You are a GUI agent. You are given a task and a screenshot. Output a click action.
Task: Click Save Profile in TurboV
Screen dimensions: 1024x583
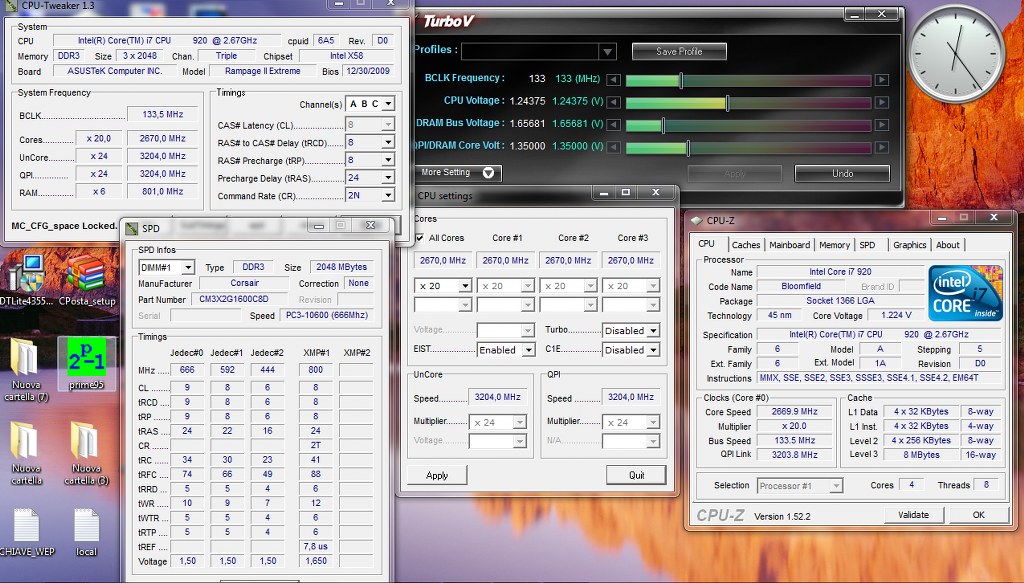click(679, 52)
